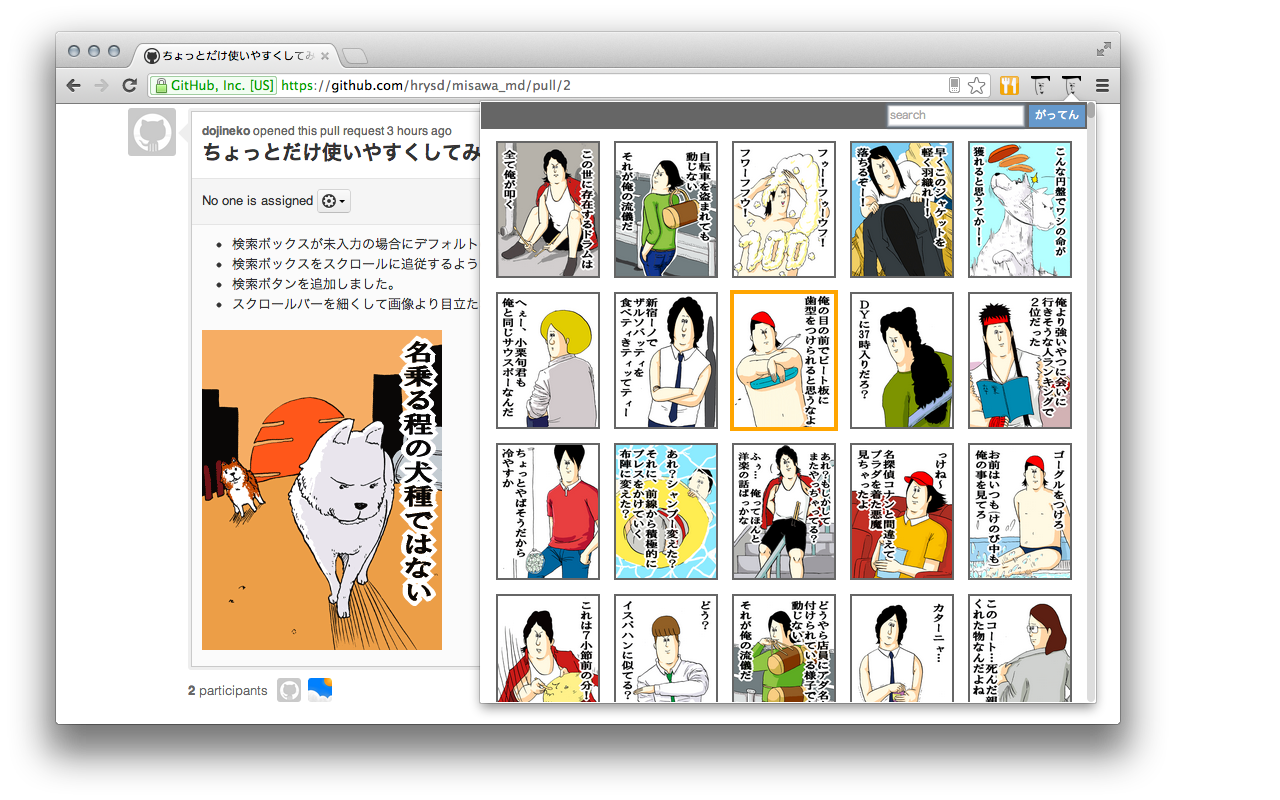Select the 名探偵コナンと間違えて panel
The image size is (1280, 800).
pos(902,511)
